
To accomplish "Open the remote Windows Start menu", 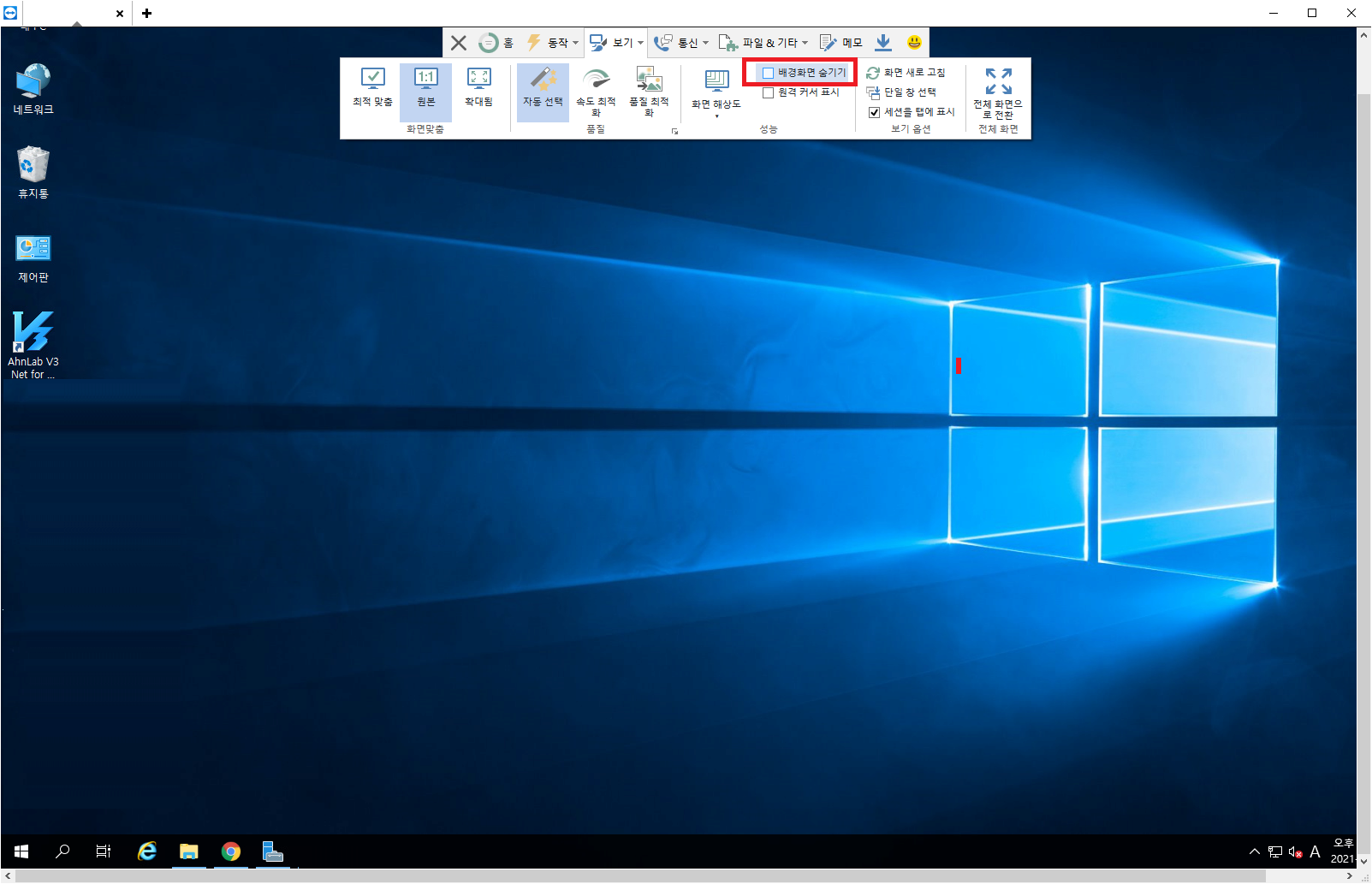I will pos(21,851).
